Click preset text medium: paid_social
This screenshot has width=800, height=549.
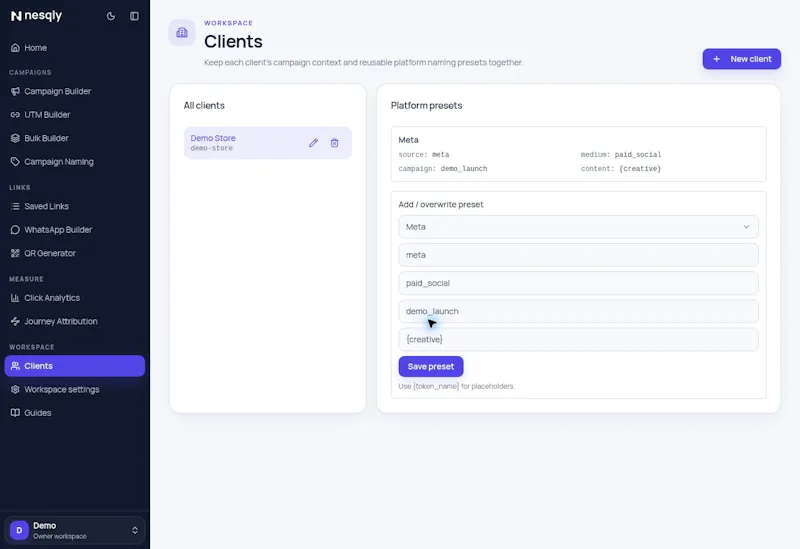point(620,155)
